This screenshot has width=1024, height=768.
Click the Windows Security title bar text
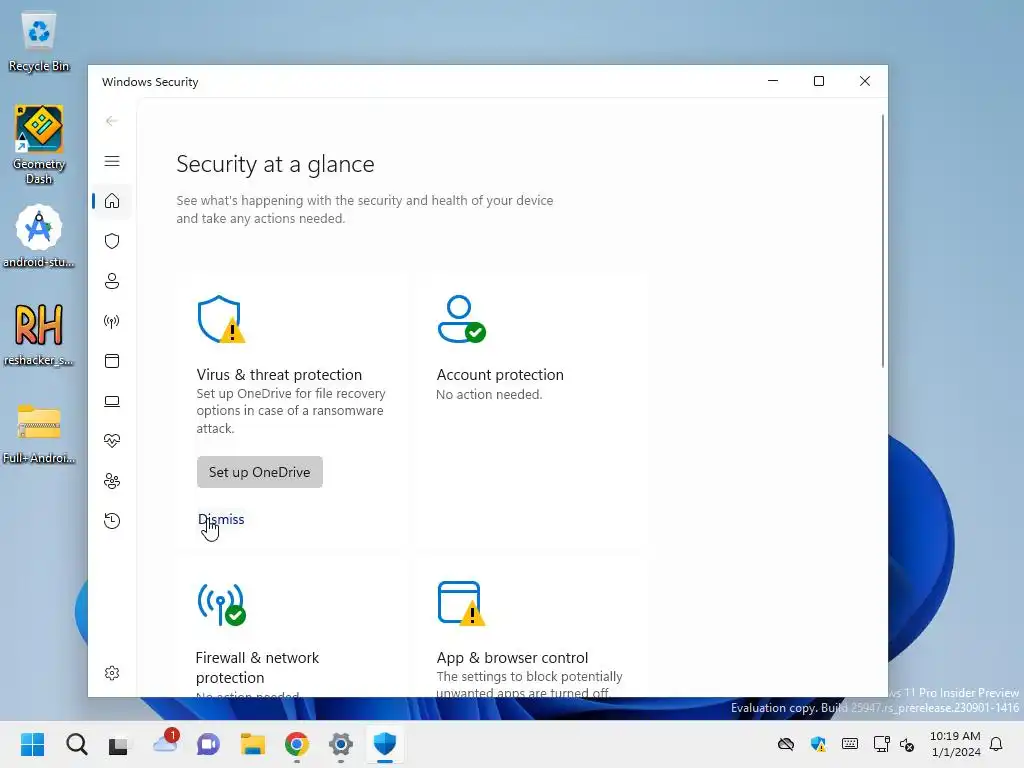(x=150, y=82)
